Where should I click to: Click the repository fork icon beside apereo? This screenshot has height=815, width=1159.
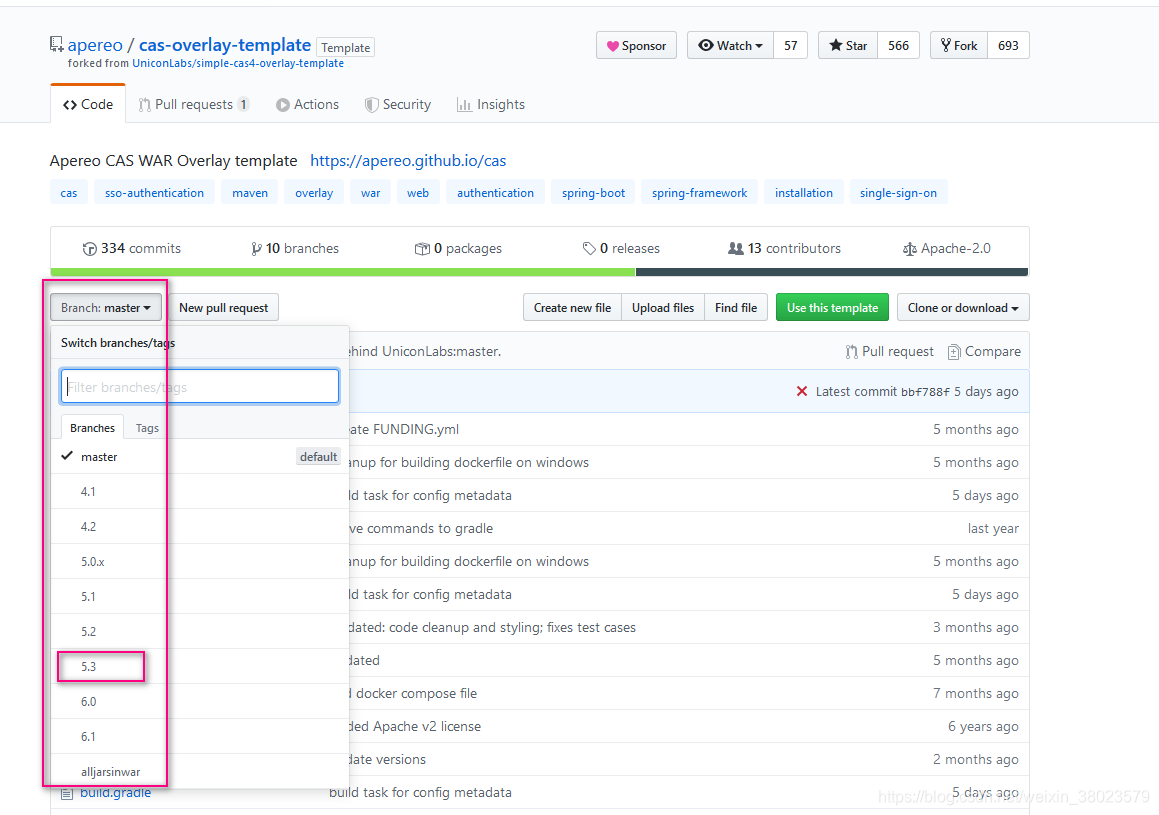pyautogui.click(x=56, y=44)
